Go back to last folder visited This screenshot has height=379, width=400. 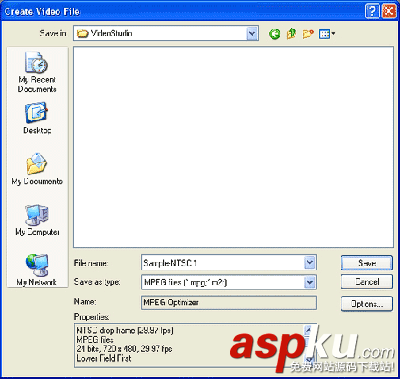(x=275, y=34)
